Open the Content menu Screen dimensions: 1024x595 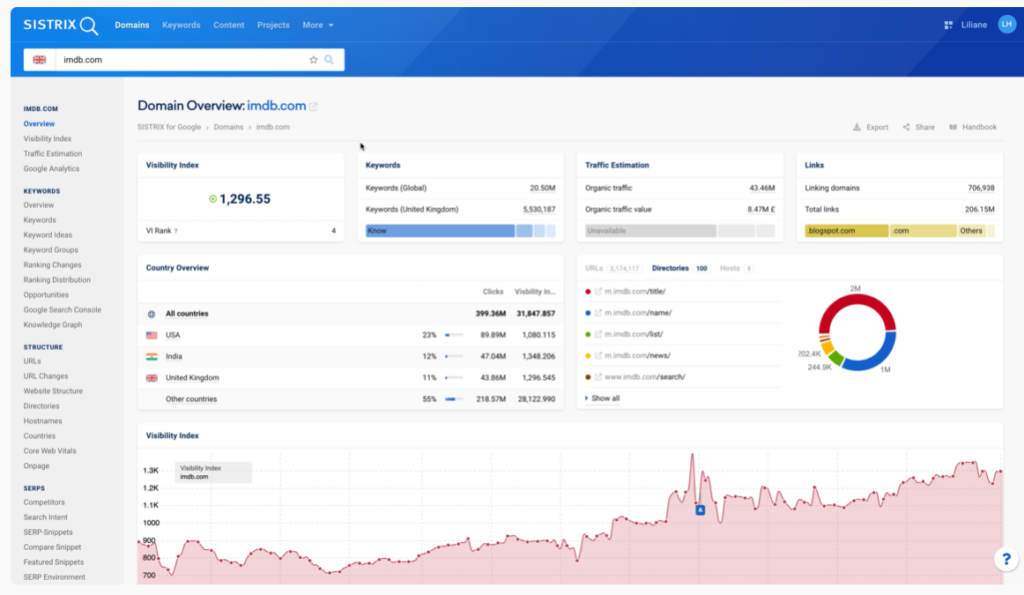229,25
